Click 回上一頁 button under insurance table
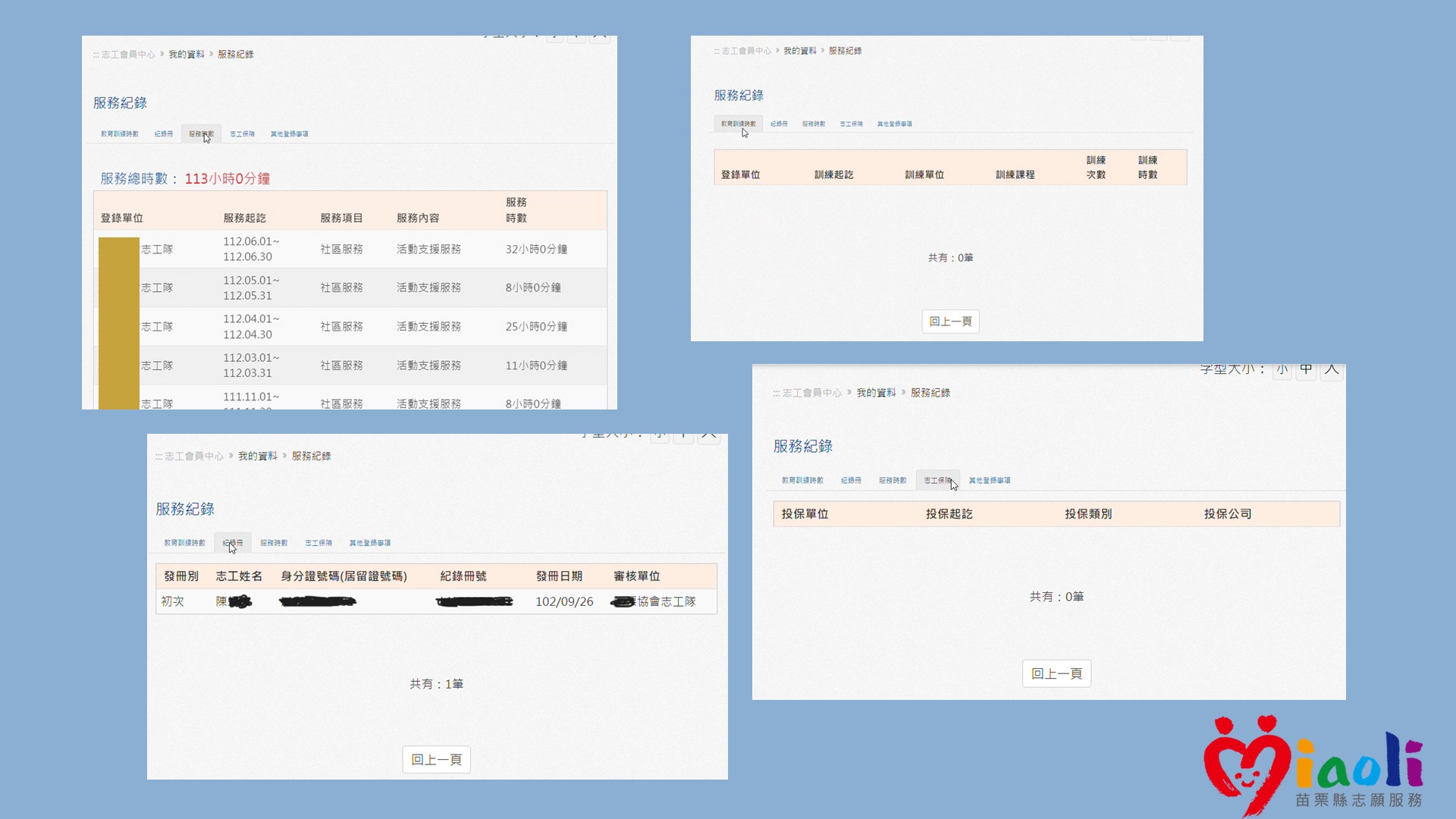This screenshot has width=1456, height=819. pyautogui.click(x=1056, y=673)
